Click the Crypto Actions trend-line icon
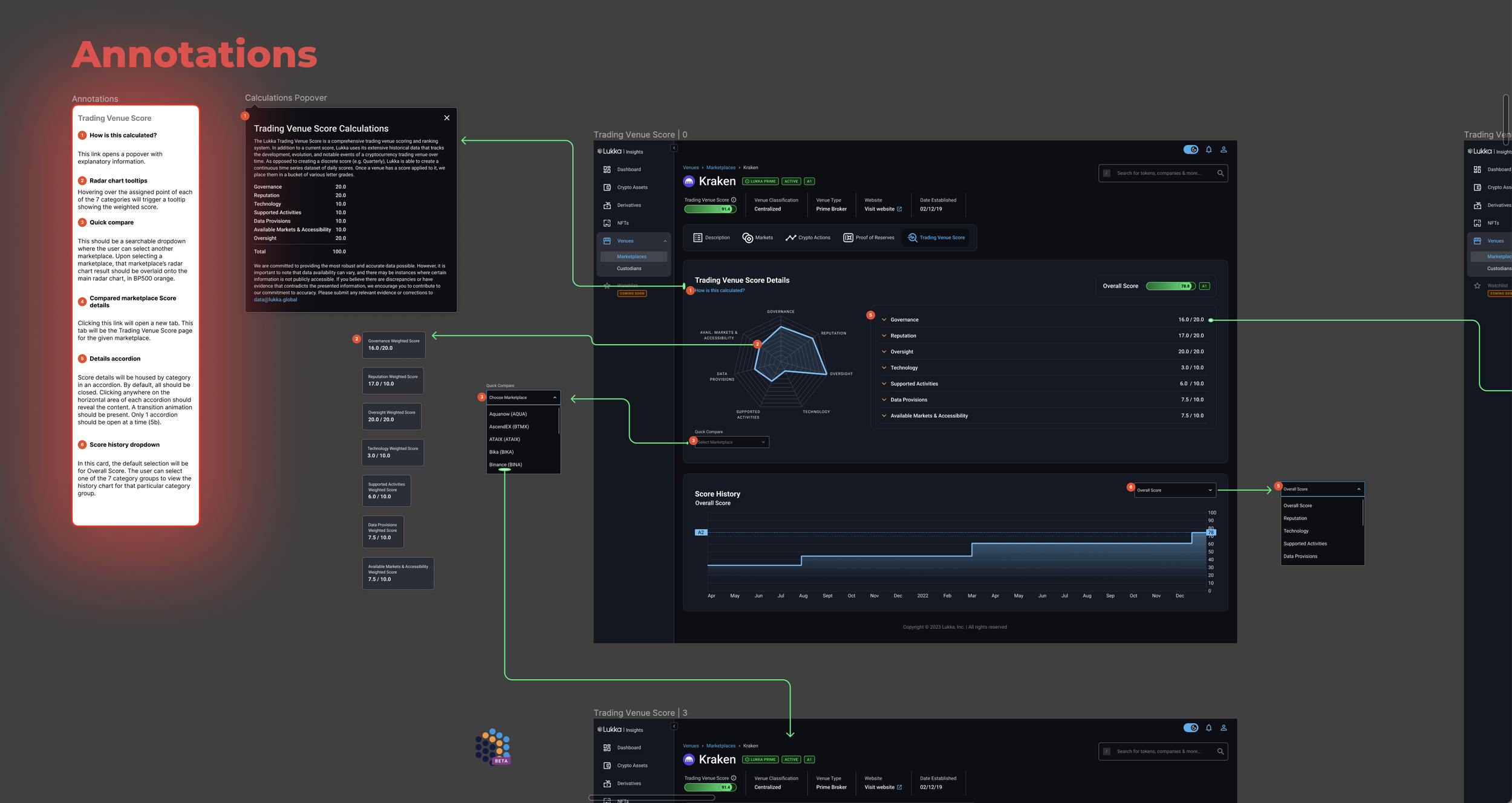The width and height of the screenshot is (1512, 803). click(x=790, y=238)
